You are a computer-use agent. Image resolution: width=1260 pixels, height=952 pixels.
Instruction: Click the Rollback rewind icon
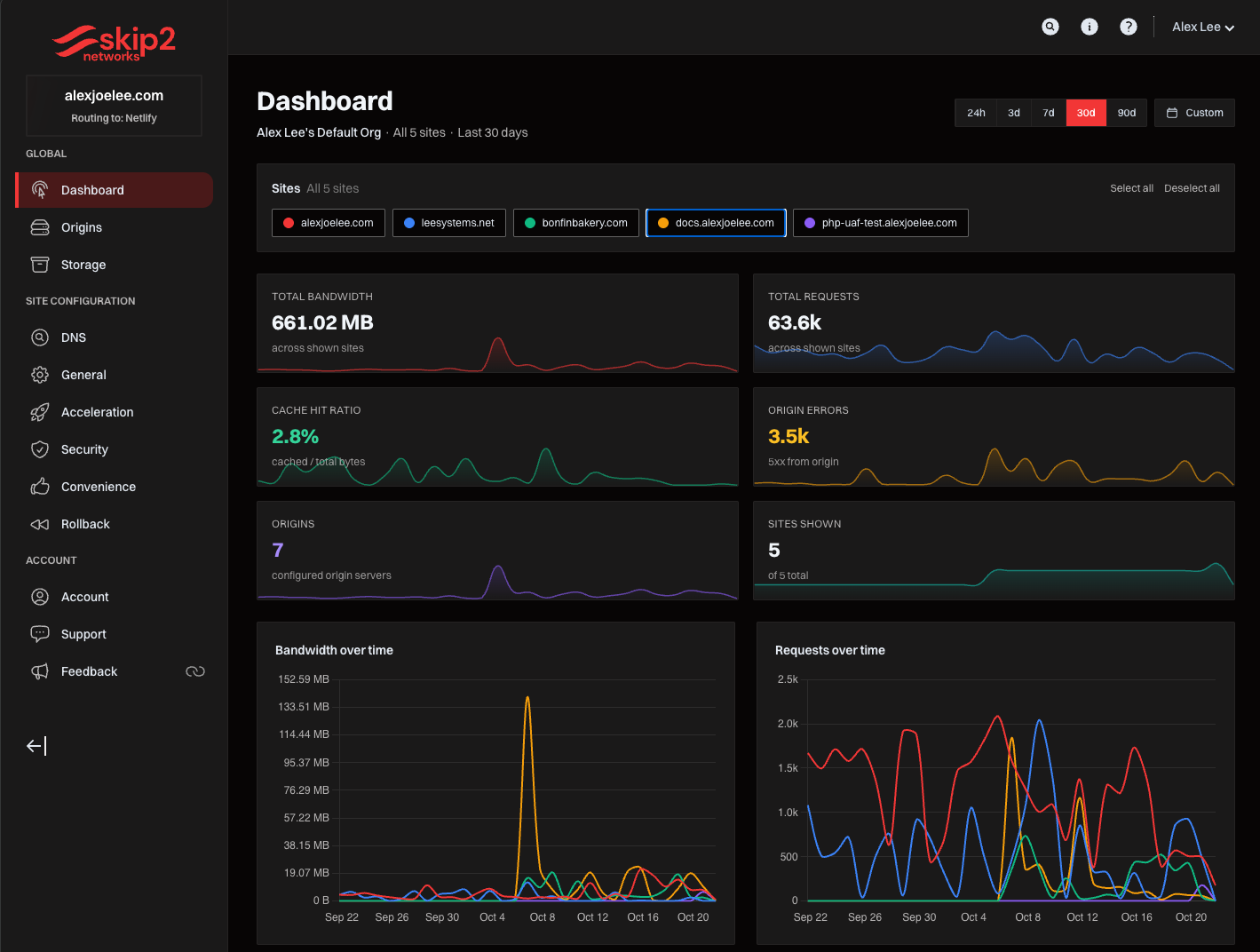pos(40,524)
